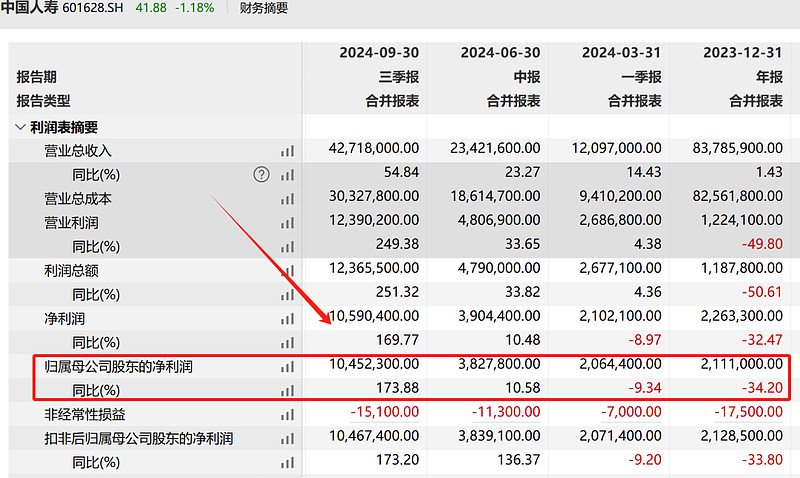Click chart icon for 同比(%) under 营业总收入
Image resolution: width=800 pixels, height=478 pixels.
point(288,175)
